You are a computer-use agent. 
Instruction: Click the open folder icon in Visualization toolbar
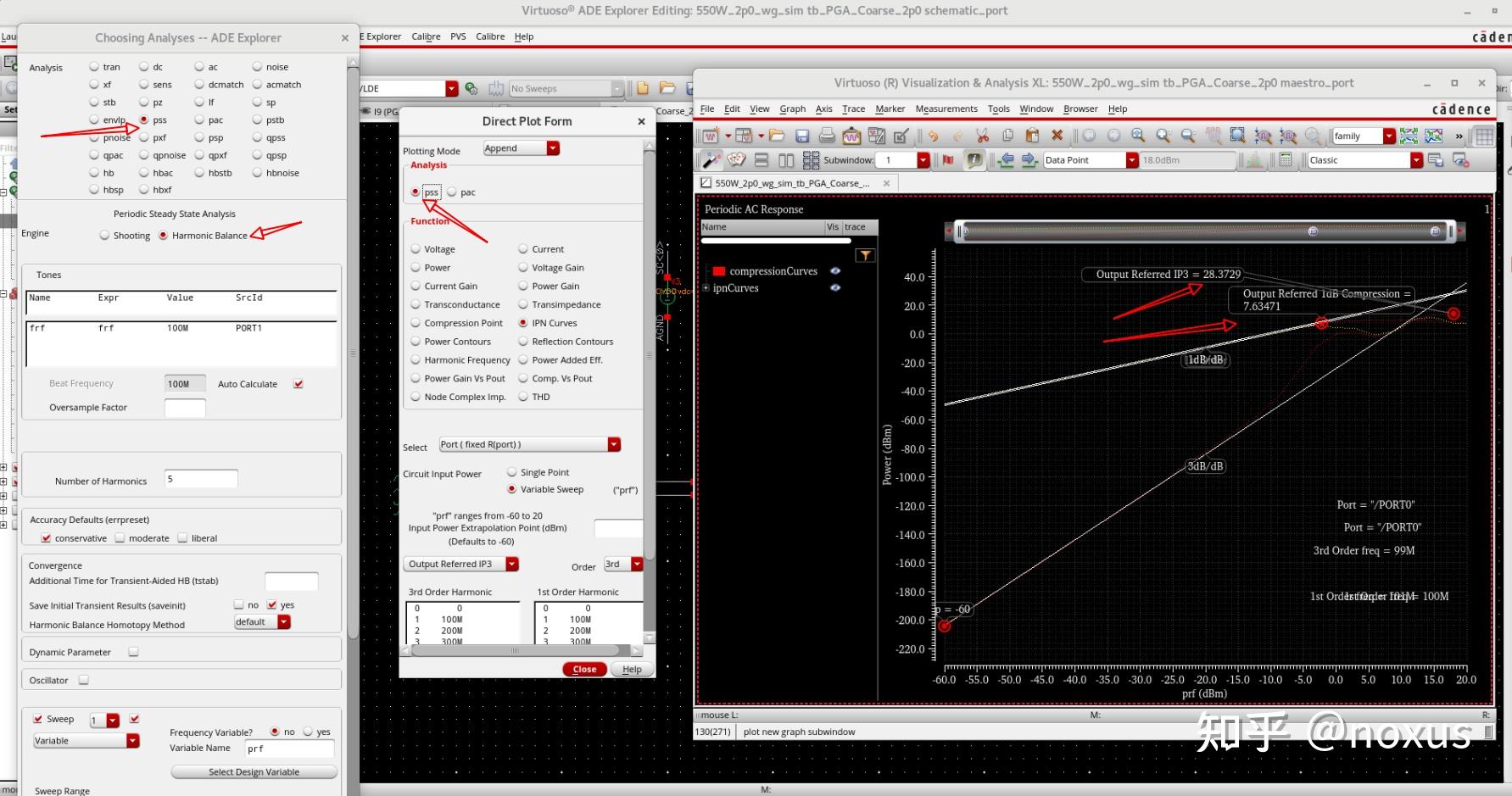click(x=776, y=136)
